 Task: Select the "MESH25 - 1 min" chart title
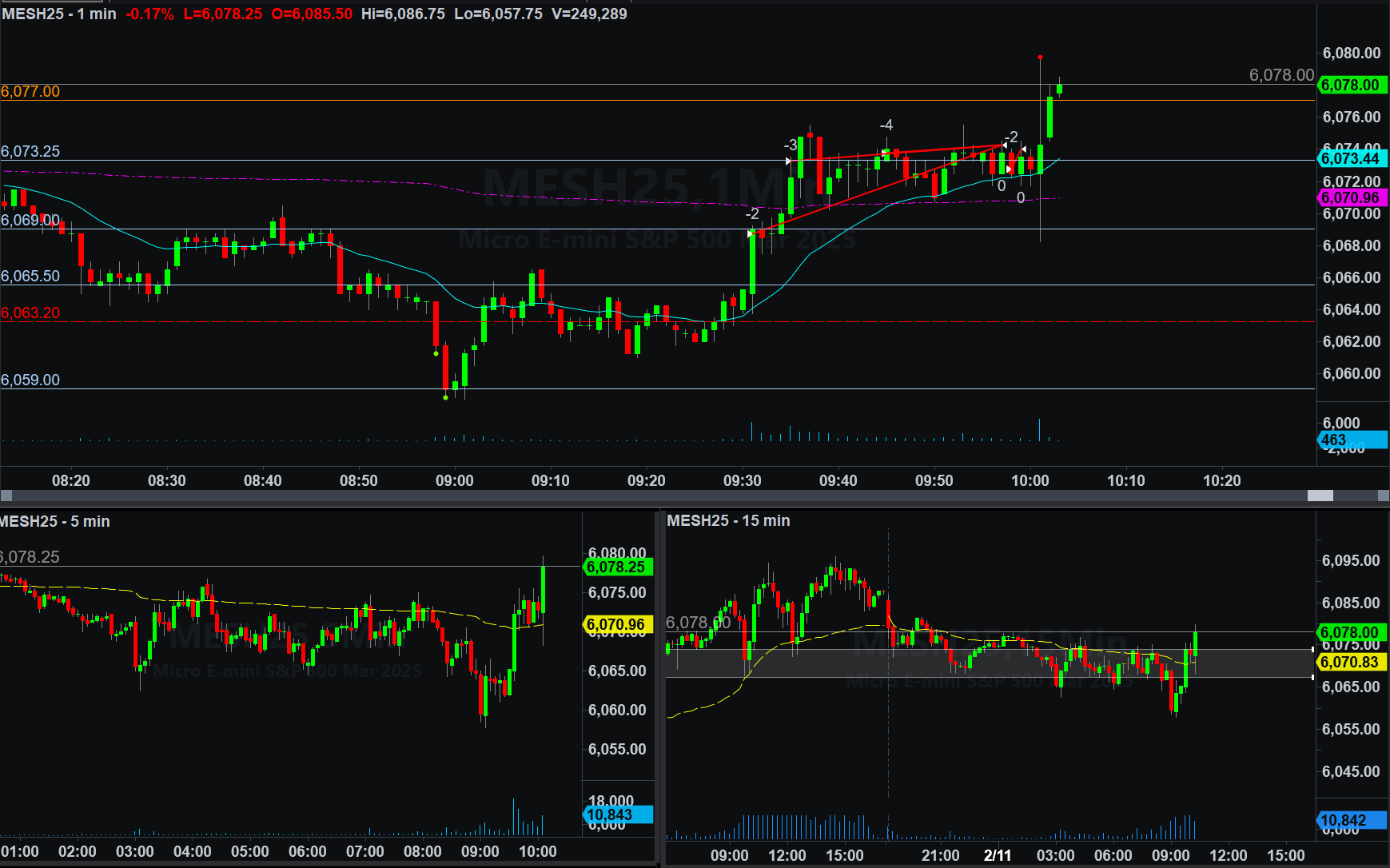tap(59, 14)
